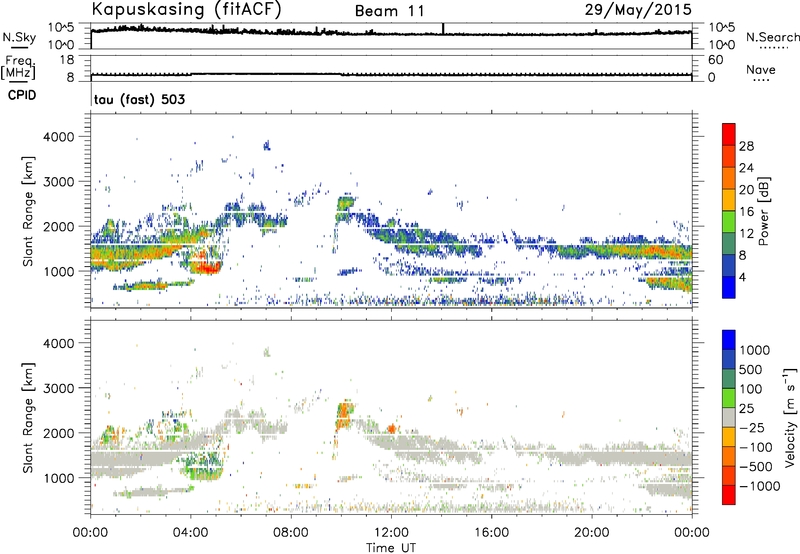Click the vertical noise spike near 14:00
This screenshot has width=800, height=554.
point(443,29)
